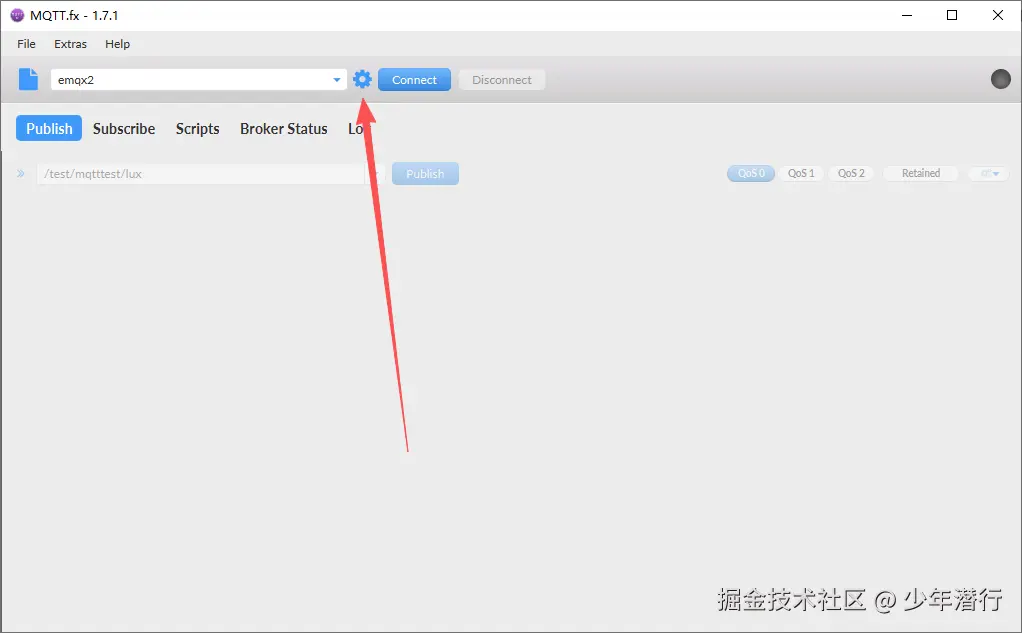Minimize the MQTT.fx window
This screenshot has height=633, width=1022.
tap(907, 15)
